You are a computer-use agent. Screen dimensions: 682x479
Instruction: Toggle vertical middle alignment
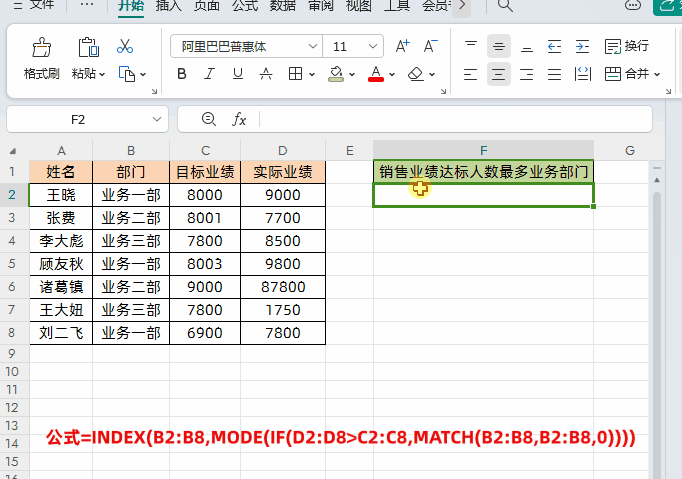pyautogui.click(x=498, y=46)
